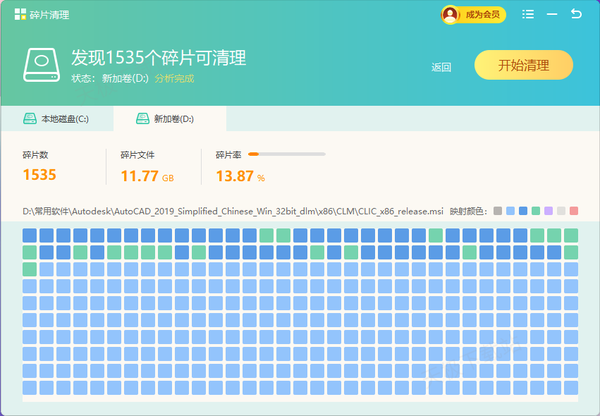Click the app logo in title bar
The image size is (600, 416).
pyautogui.click(x=20, y=14)
